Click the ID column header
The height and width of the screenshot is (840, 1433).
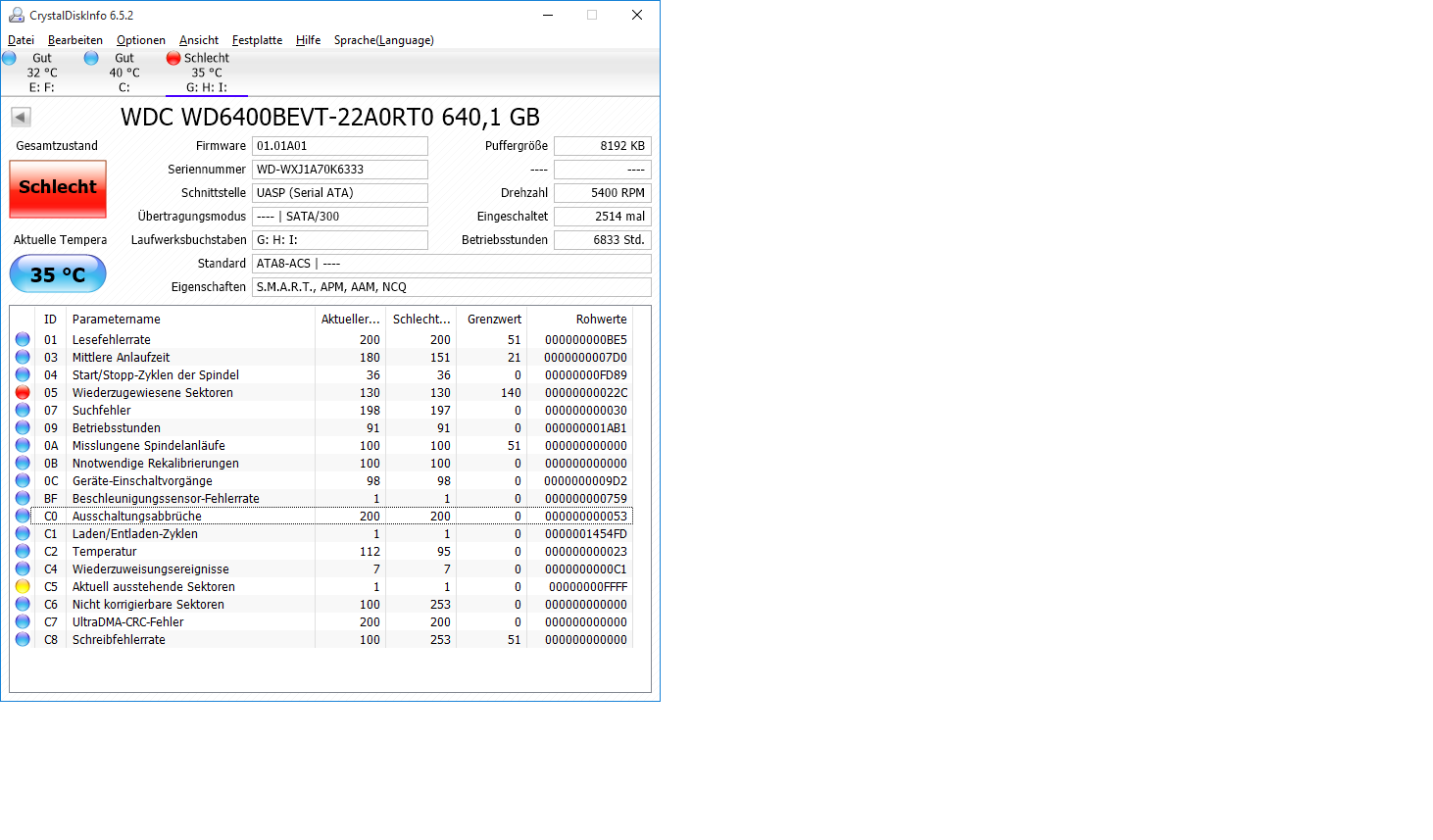click(50, 320)
